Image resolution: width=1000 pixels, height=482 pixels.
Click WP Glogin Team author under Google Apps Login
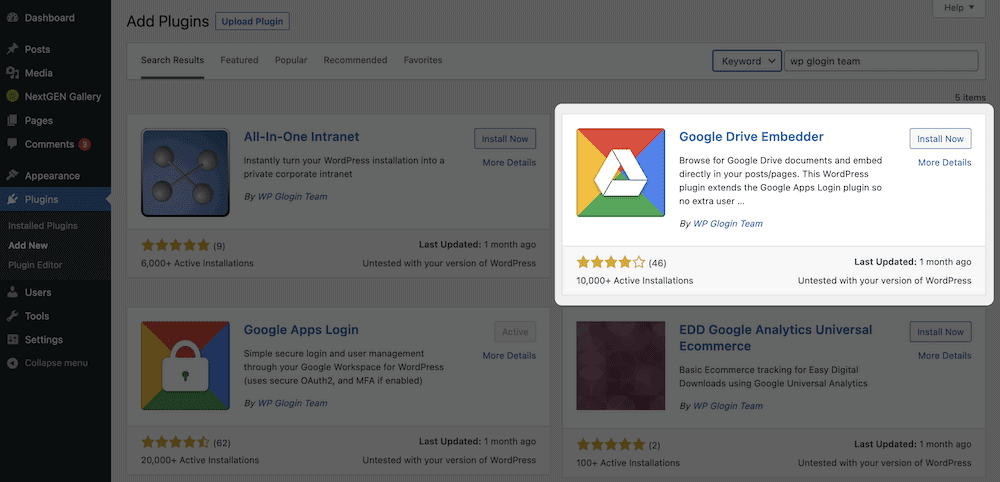(x=292, y=403)
